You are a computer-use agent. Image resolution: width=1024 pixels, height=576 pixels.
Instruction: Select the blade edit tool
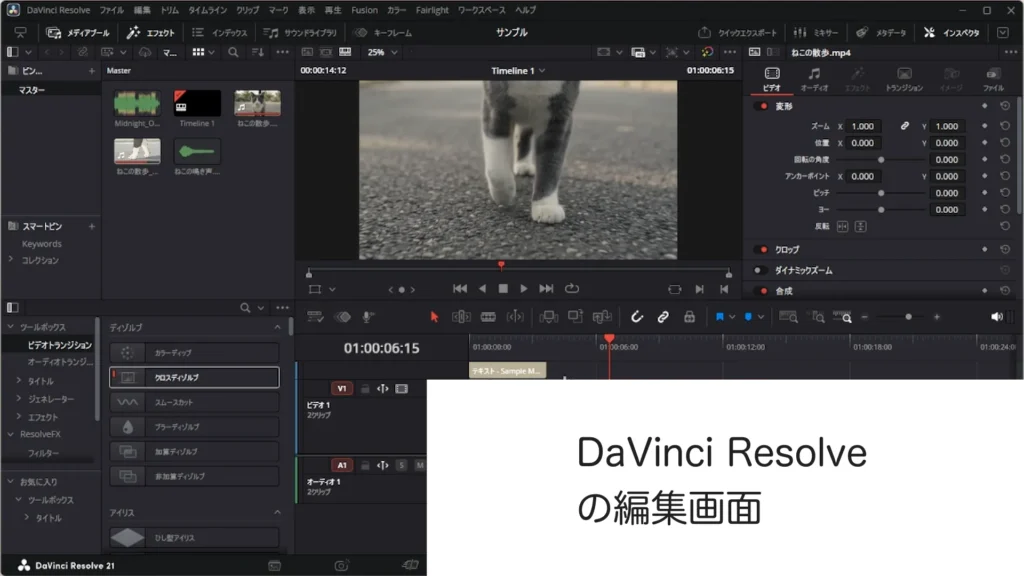pyautogui.click(x=488, y=317)
